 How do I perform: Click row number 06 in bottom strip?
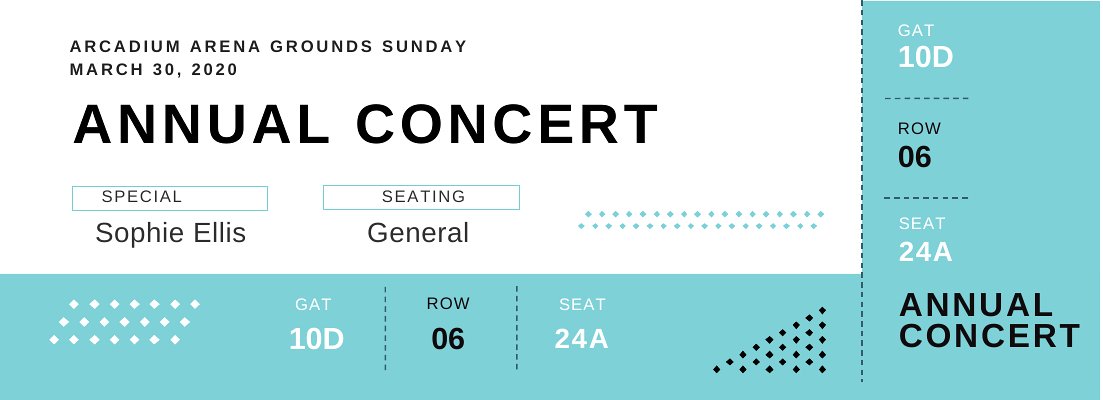[x=448, y=339]
